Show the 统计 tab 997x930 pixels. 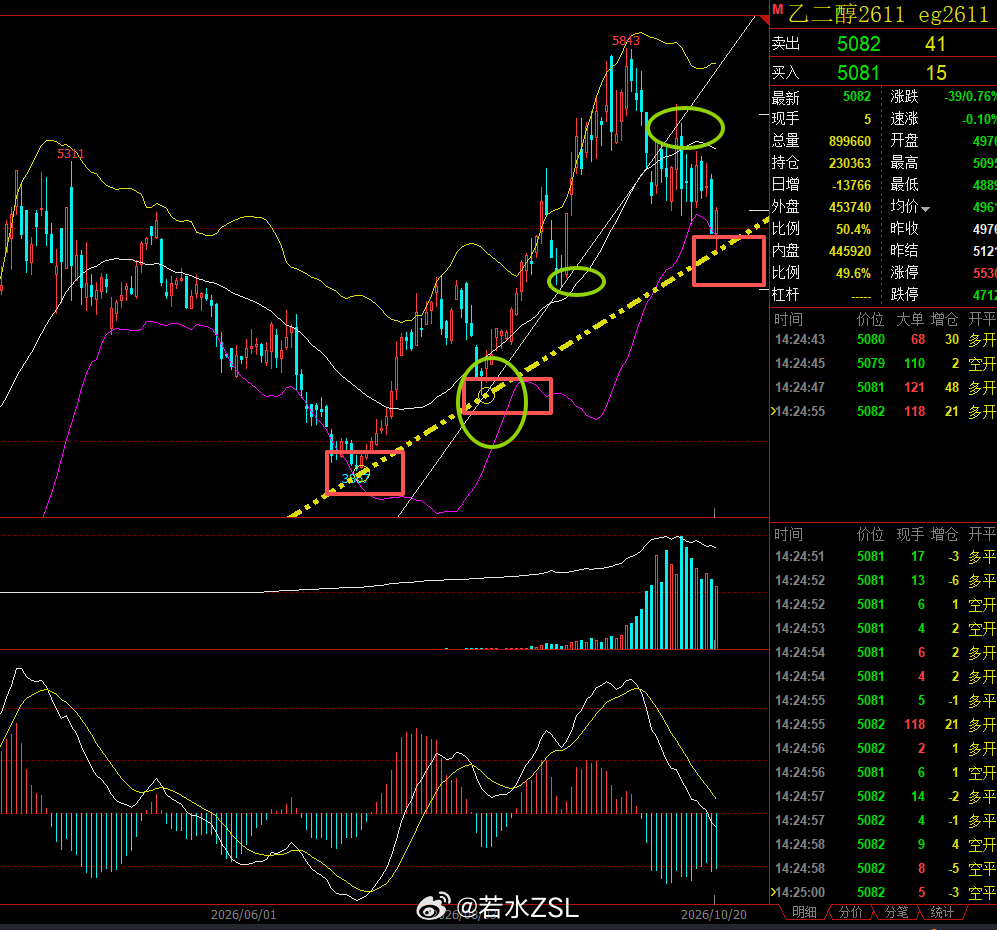coord(942,912)
